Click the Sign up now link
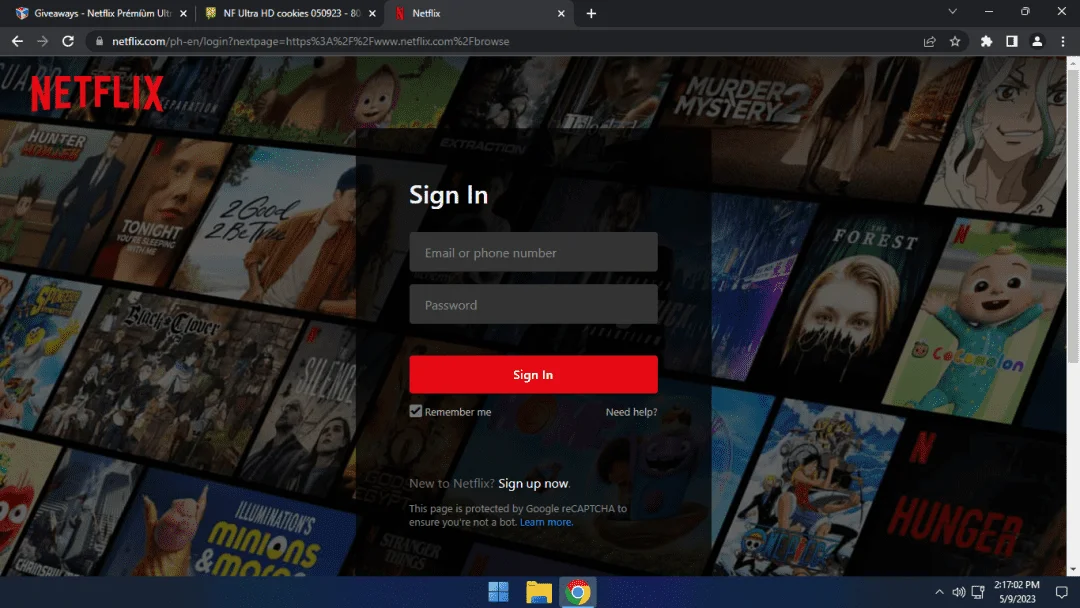Screen dimensions: 1080x608 (x=533, y=483)
